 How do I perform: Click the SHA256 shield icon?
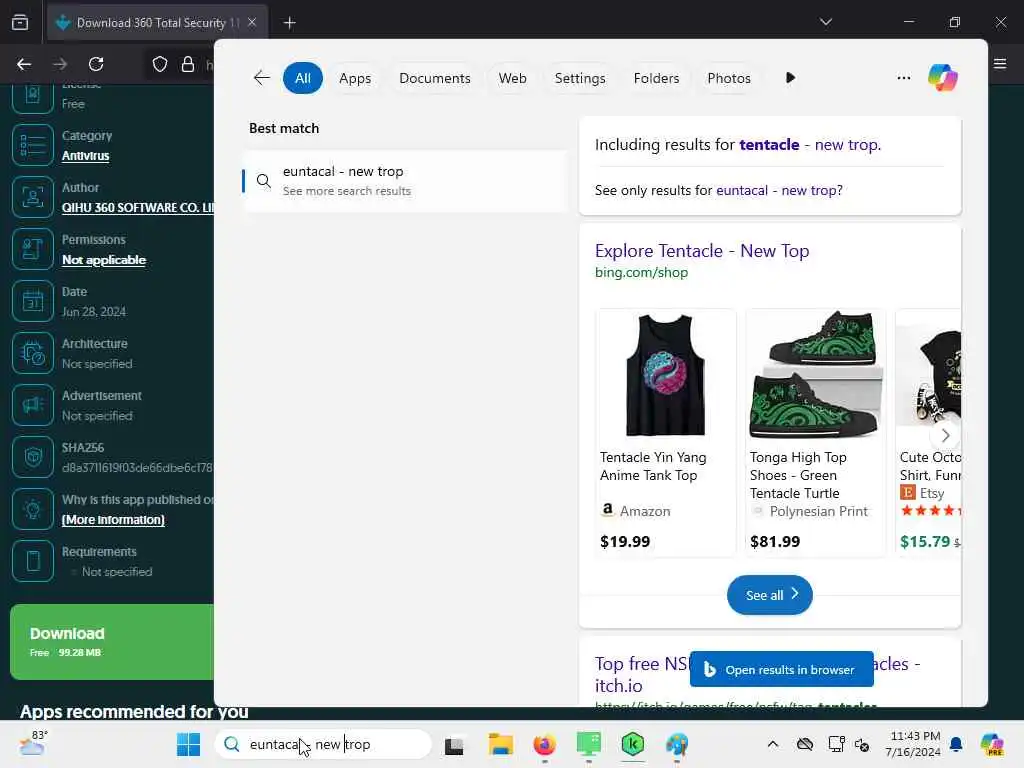coord(33,457)
